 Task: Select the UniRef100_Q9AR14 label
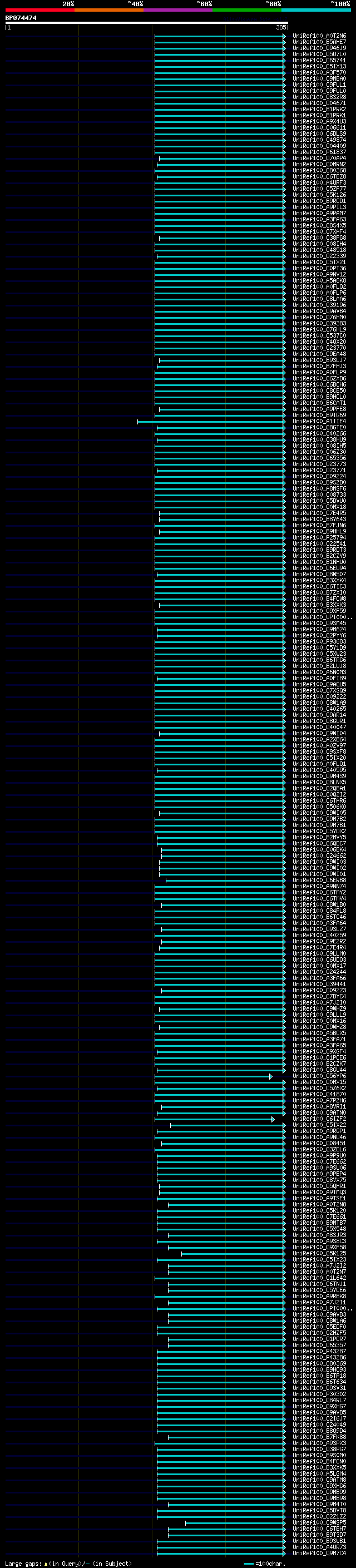tap(319, 715)
